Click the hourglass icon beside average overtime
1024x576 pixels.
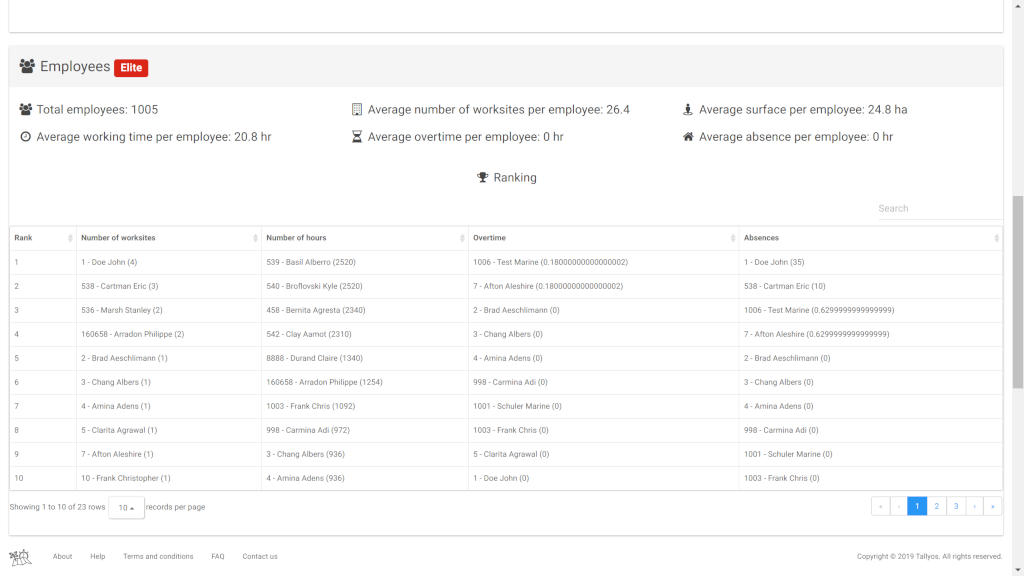point(357,137)
